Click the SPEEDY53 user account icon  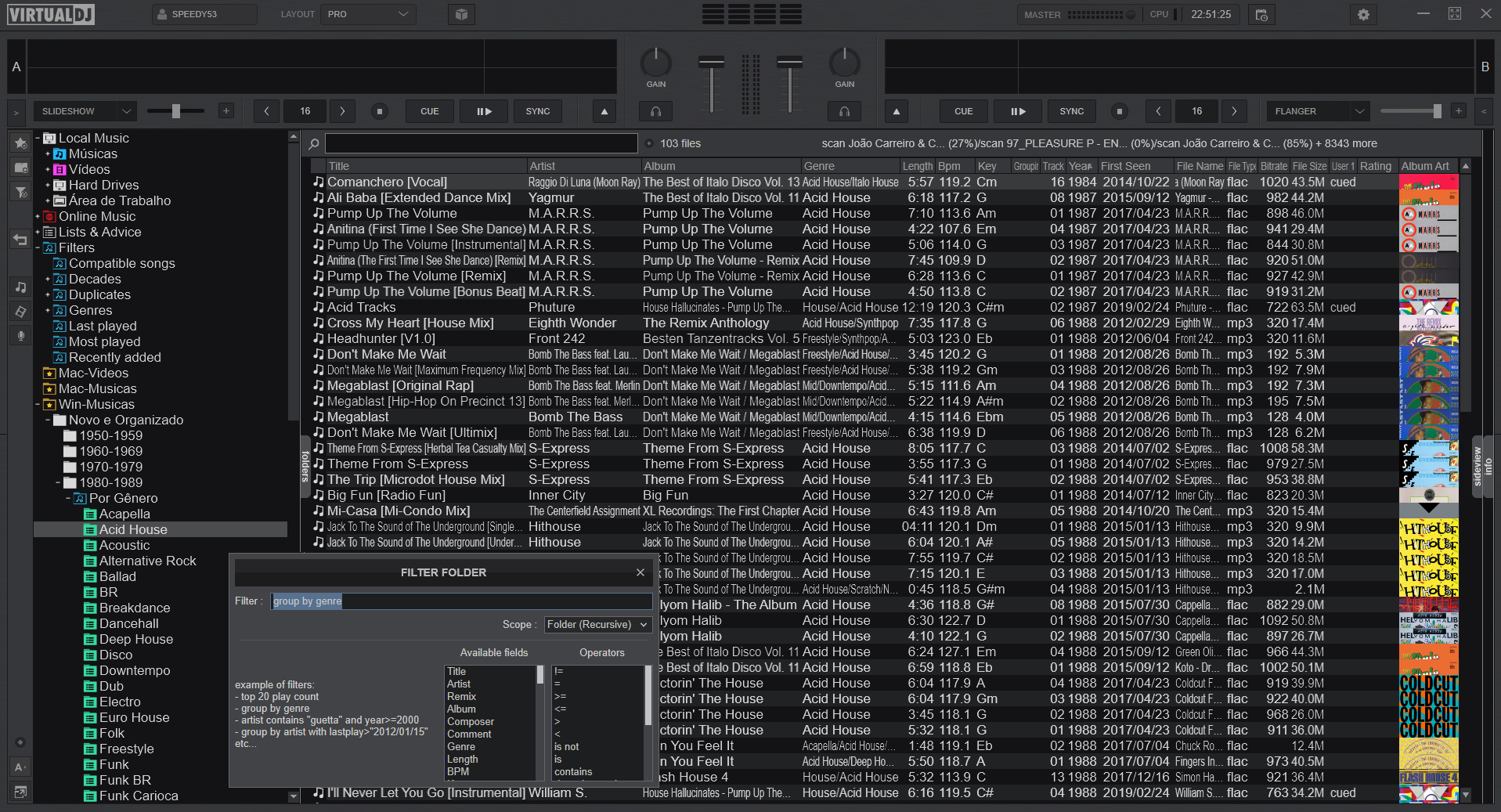click(x=162, y=14)
